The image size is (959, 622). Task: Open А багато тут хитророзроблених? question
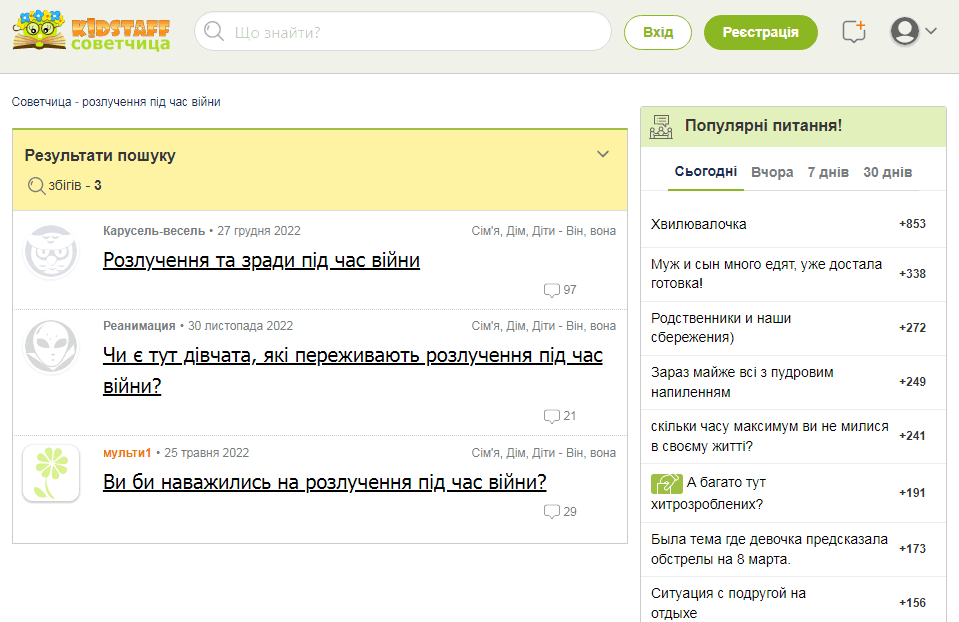pos(708,494)
